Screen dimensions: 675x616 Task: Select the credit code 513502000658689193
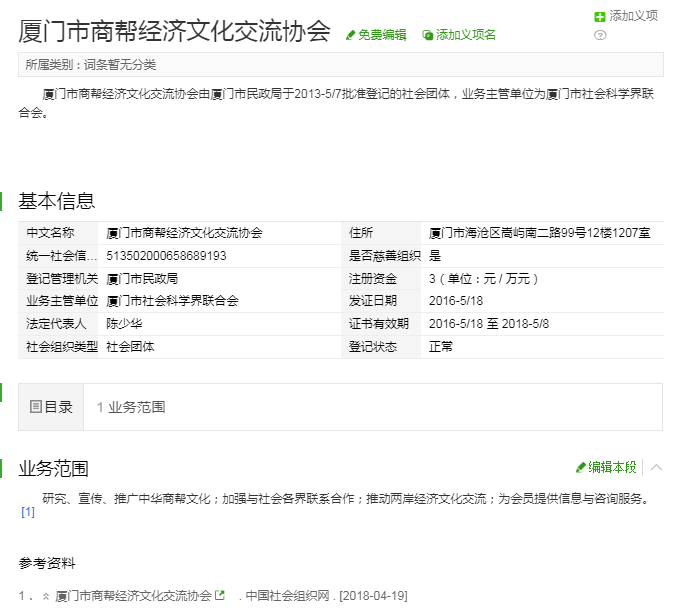click(166, 256)
